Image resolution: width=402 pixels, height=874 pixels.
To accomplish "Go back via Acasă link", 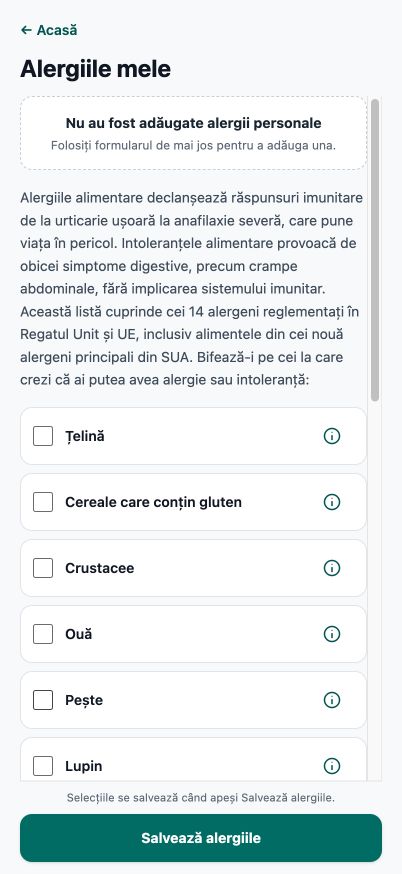I will [x=49, y=30].
